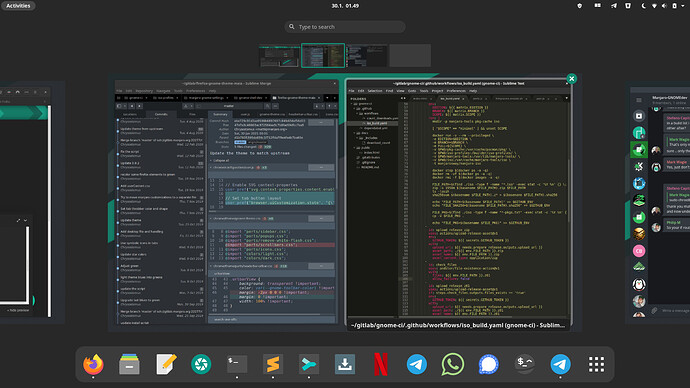The width and height of the screenshot is (690, 388).
Task: Switch to the empty fourth workspace thumbnail
Action: pyautogui.click(x=410, y=55)
